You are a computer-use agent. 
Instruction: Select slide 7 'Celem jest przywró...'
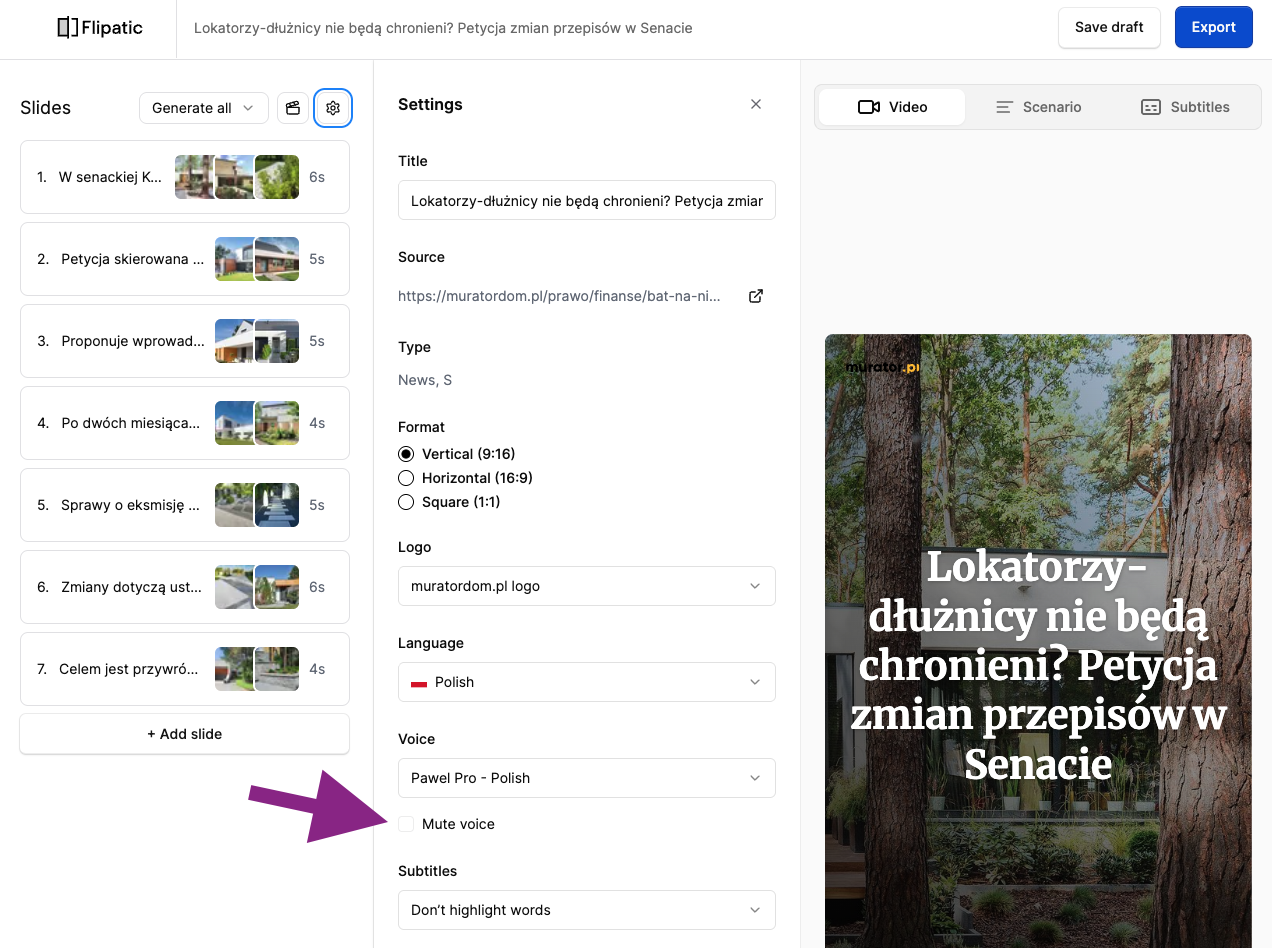coord(185,669)
